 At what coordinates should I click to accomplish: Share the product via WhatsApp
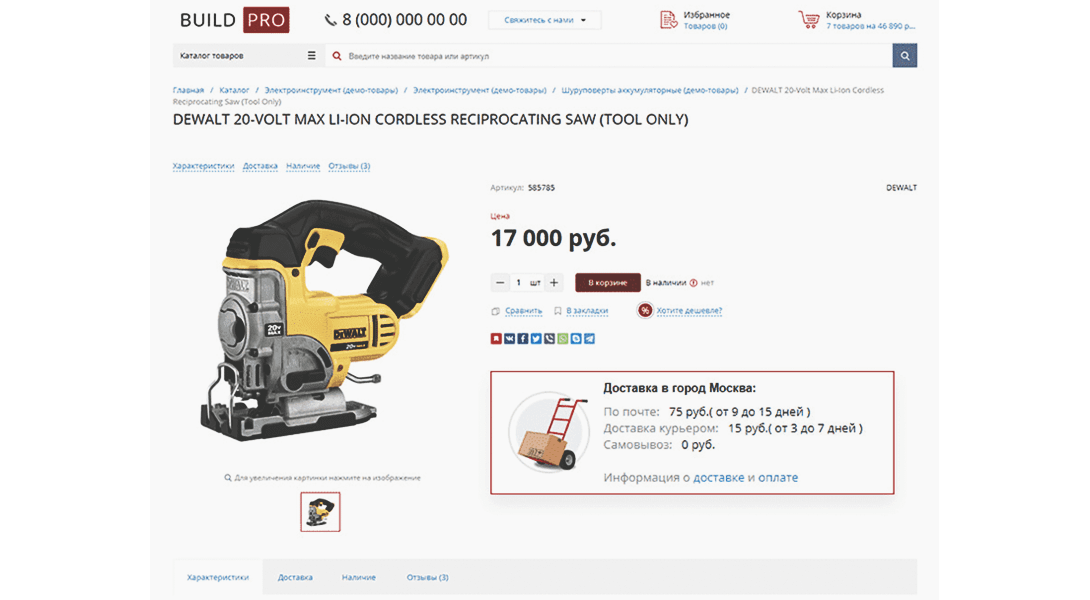[562, 339]
